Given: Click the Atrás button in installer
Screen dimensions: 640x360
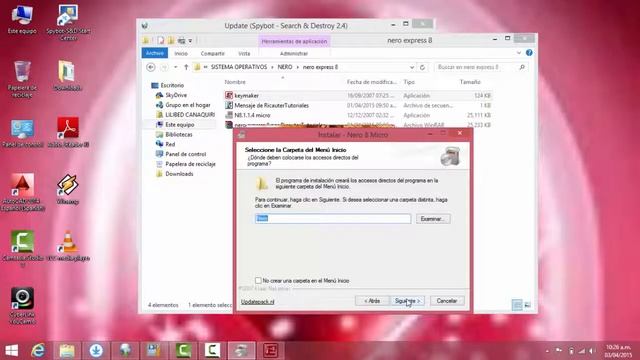Looking at the screenshot, I should click(372, 301).
